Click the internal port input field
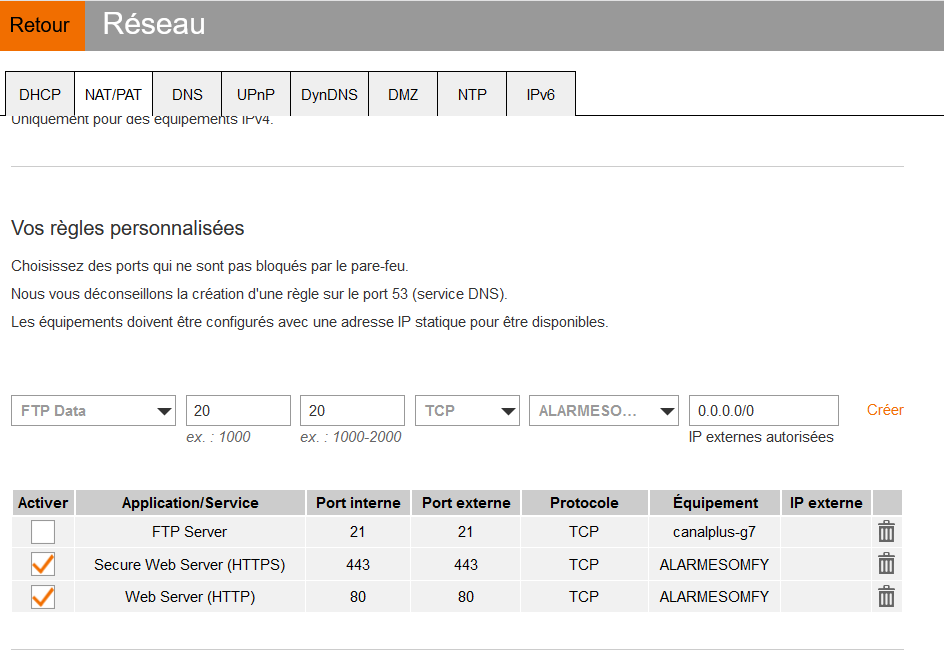This screenshot has width=944, height=658. click(238, 411)
